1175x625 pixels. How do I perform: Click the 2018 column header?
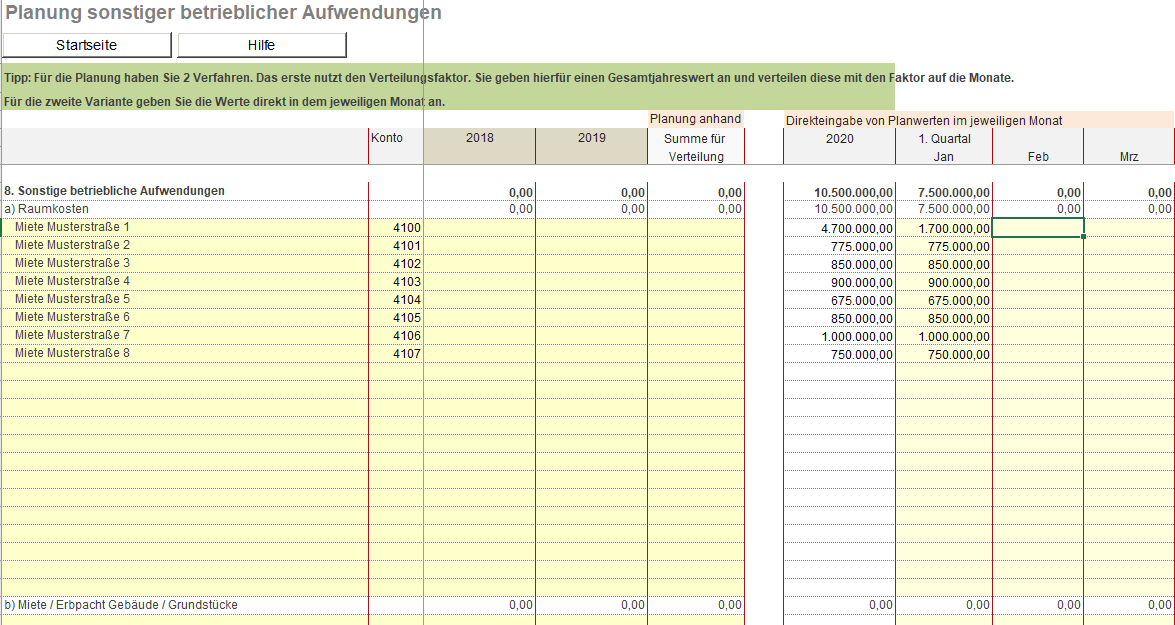480,146
